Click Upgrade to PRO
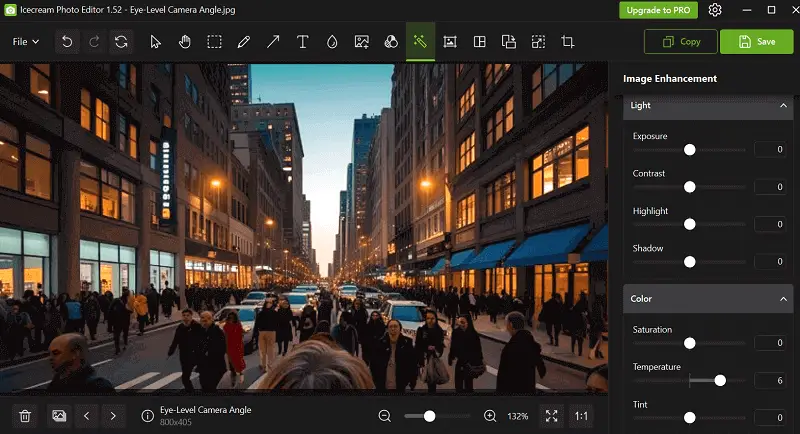The height and width of the screenshot is (434, 800). [658, 10]
